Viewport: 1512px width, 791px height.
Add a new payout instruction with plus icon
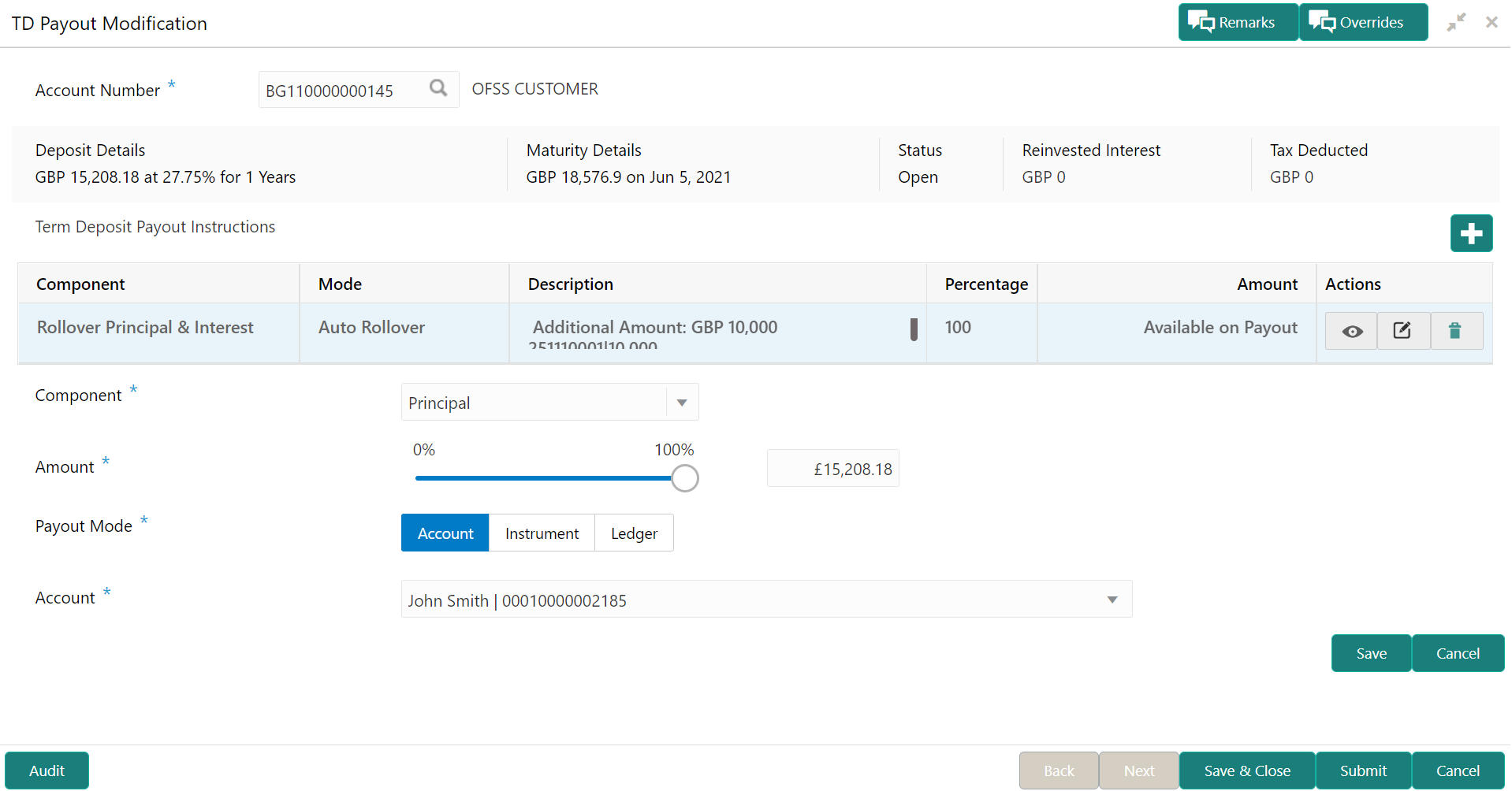point(1471,233)
